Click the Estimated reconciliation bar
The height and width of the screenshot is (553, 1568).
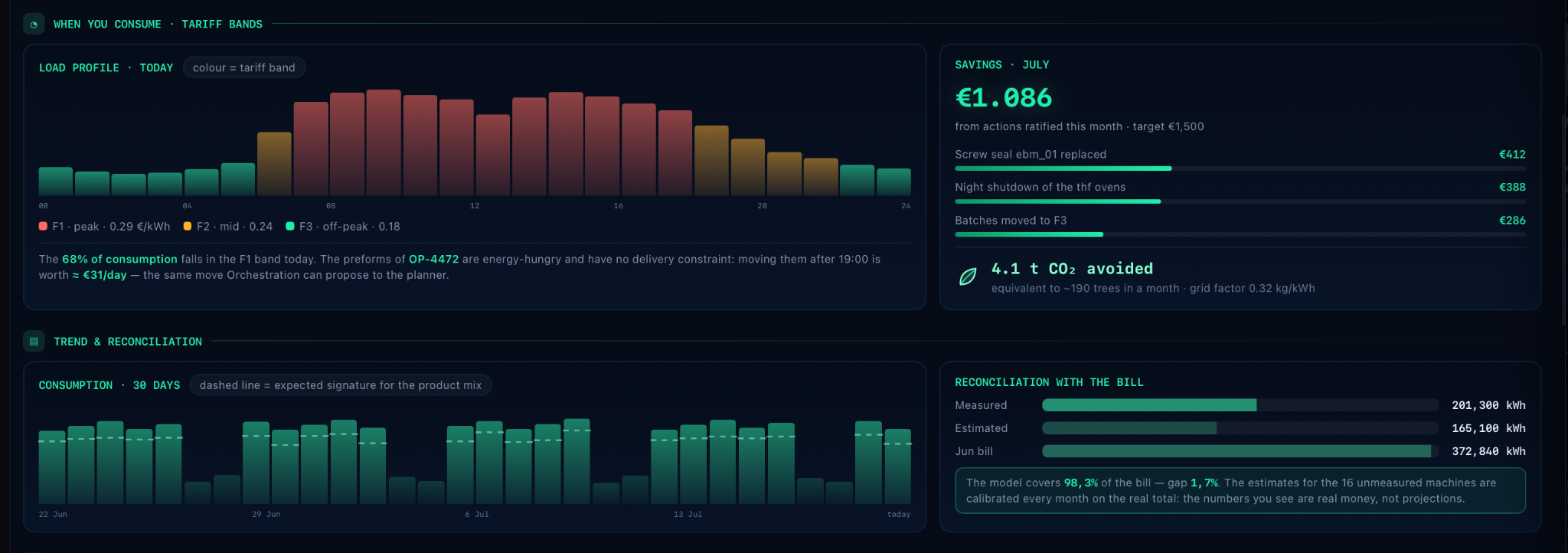(1240, 428)
